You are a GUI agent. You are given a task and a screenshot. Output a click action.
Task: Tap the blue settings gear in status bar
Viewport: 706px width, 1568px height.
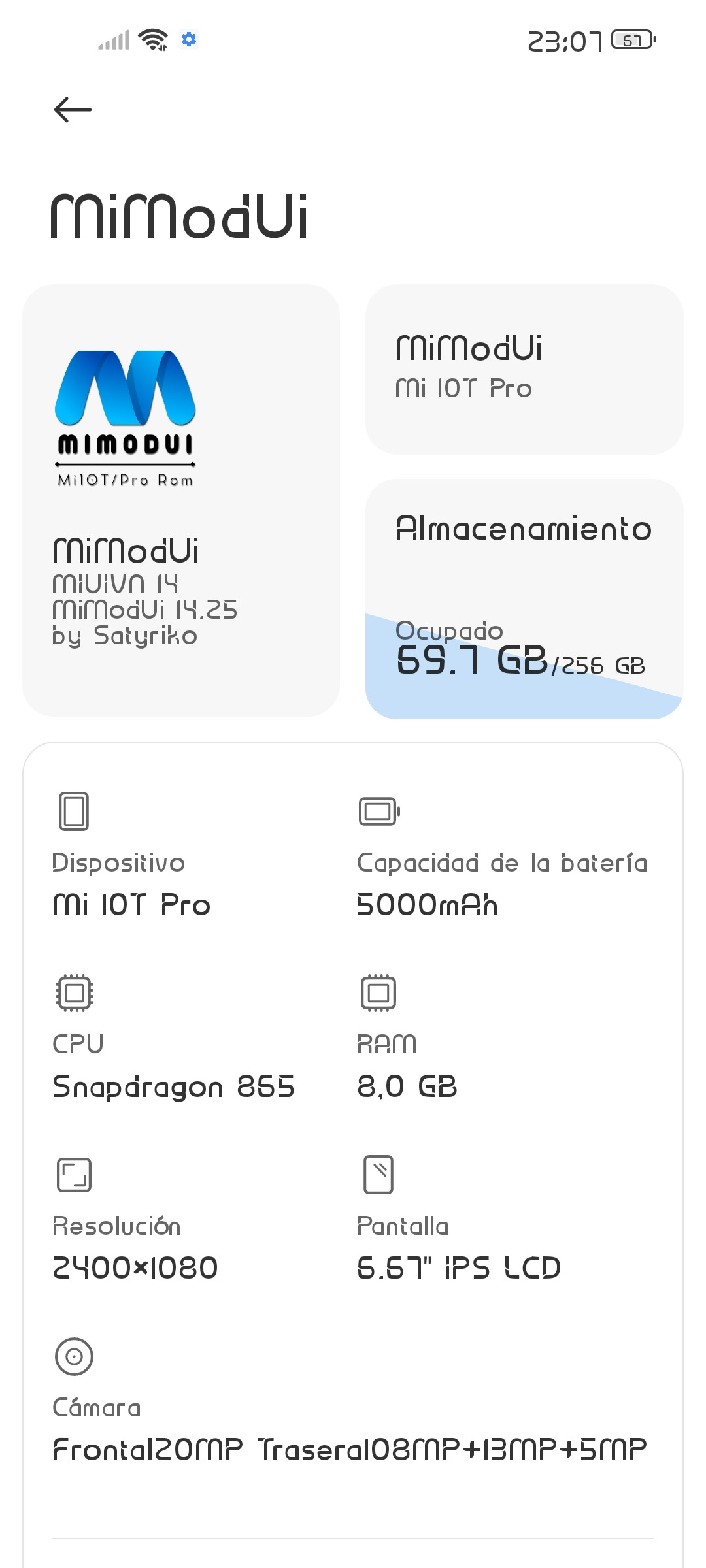pyautogui.click(x=189, y=40)
